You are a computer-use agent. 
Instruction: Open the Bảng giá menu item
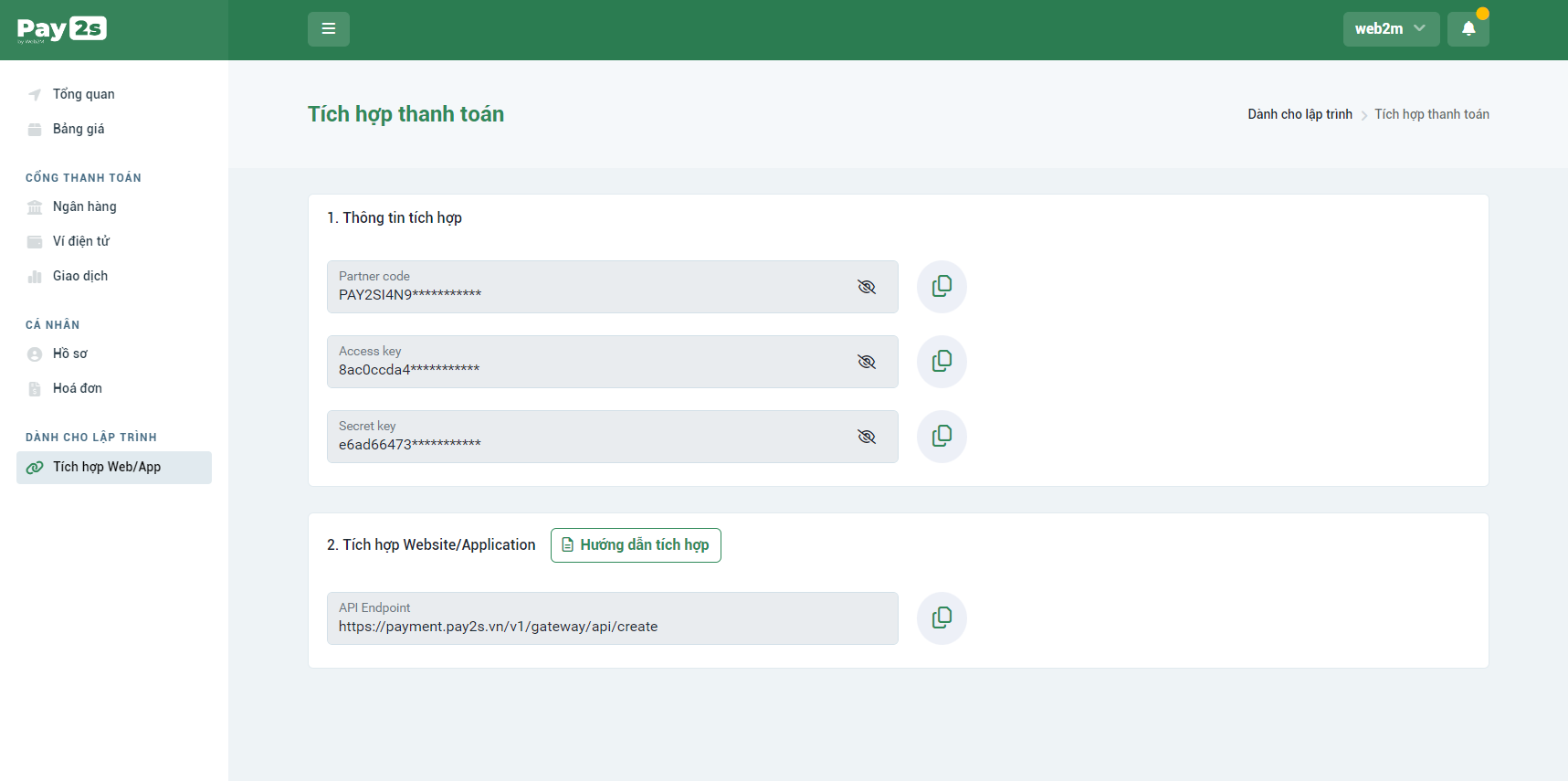79,129
